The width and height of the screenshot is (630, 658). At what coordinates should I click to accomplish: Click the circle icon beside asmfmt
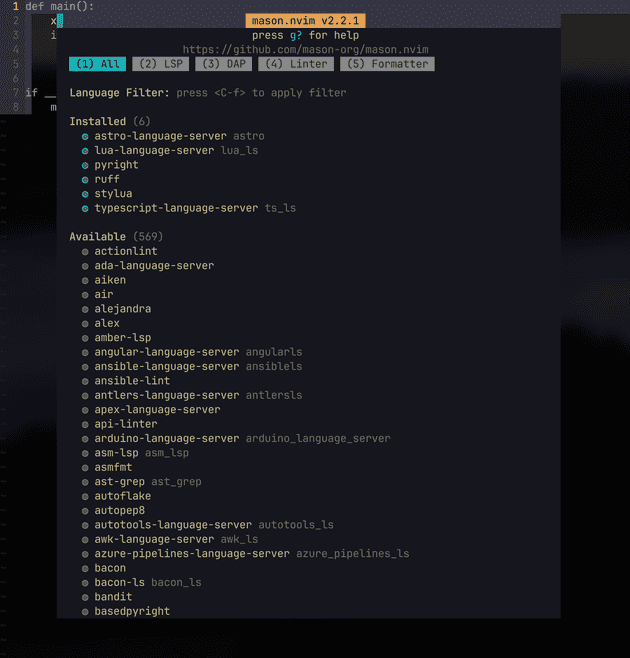pyautogui.click(x=86, y=468)
